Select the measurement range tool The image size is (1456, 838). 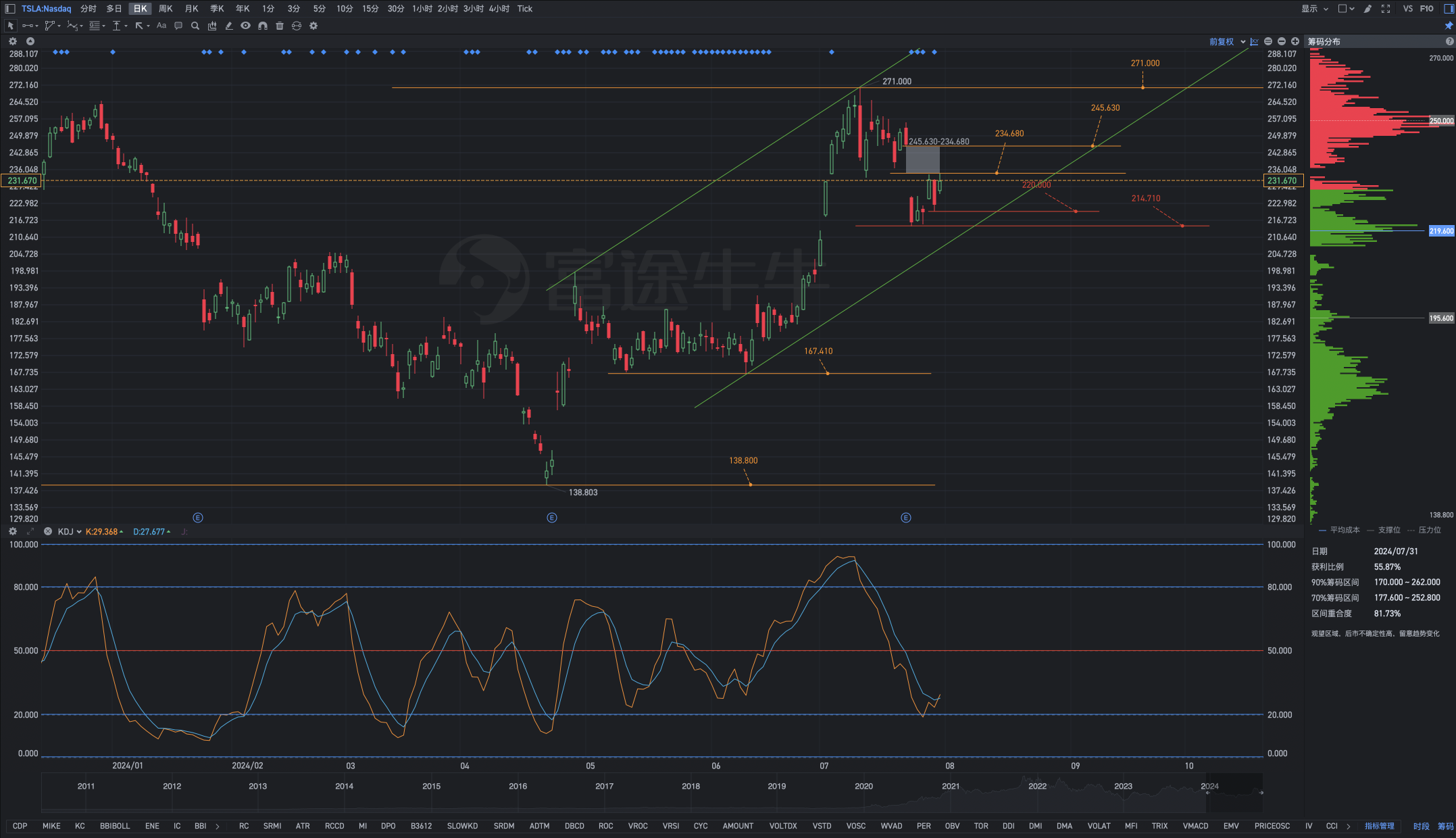(117, 26)
